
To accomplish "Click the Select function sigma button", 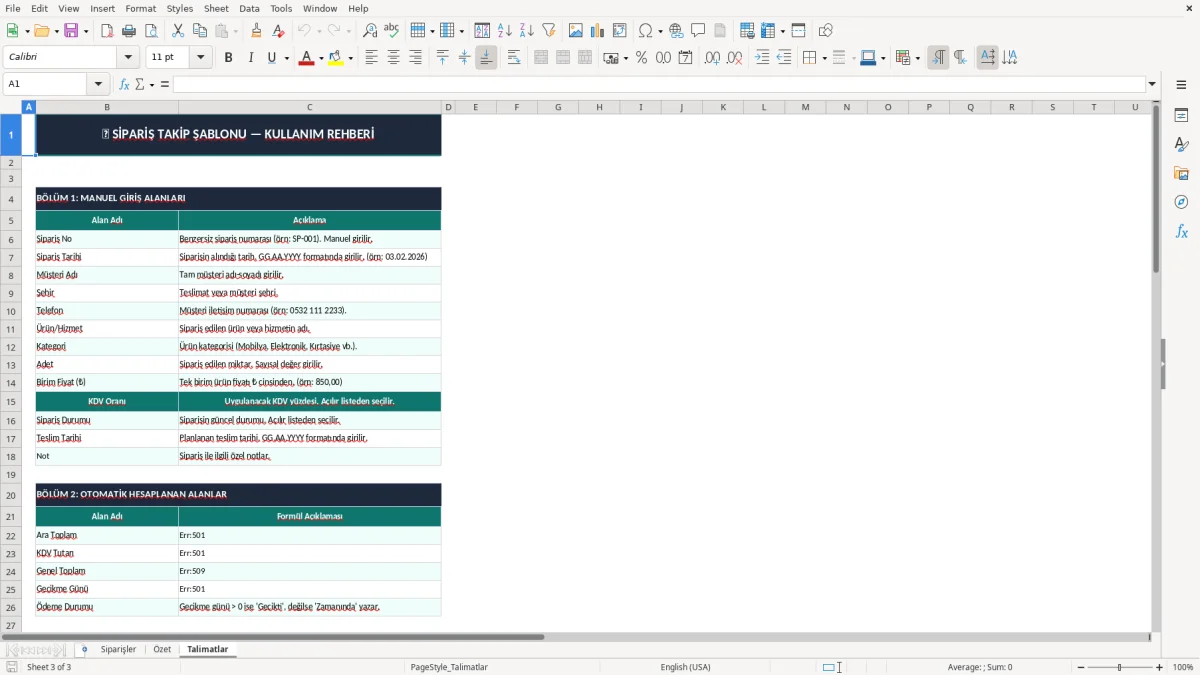I will click(139, 84).
